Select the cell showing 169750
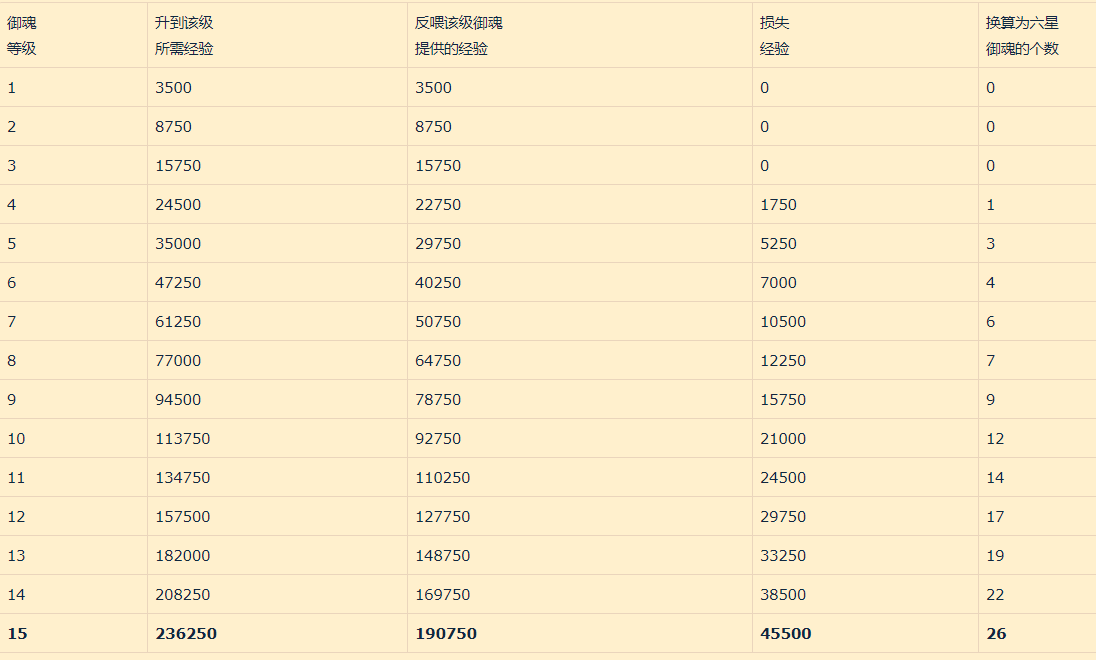This screenshot has height=660, width=1096. pos(442,595)
